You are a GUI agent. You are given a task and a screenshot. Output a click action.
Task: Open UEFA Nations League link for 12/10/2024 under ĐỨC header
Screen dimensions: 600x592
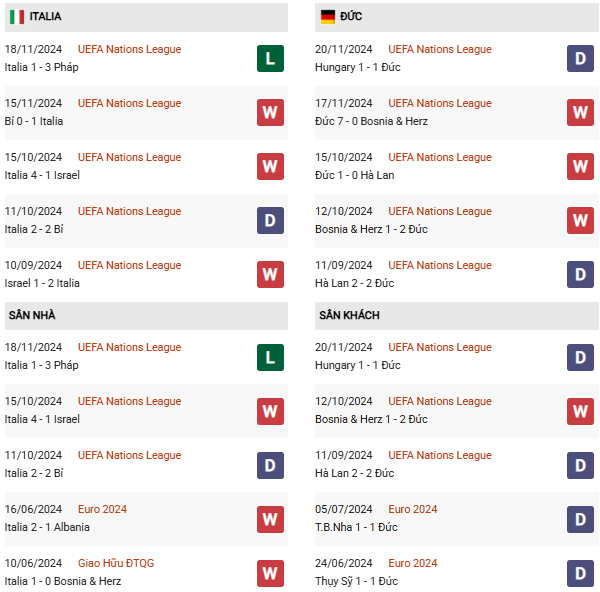[x=440, y=211]
